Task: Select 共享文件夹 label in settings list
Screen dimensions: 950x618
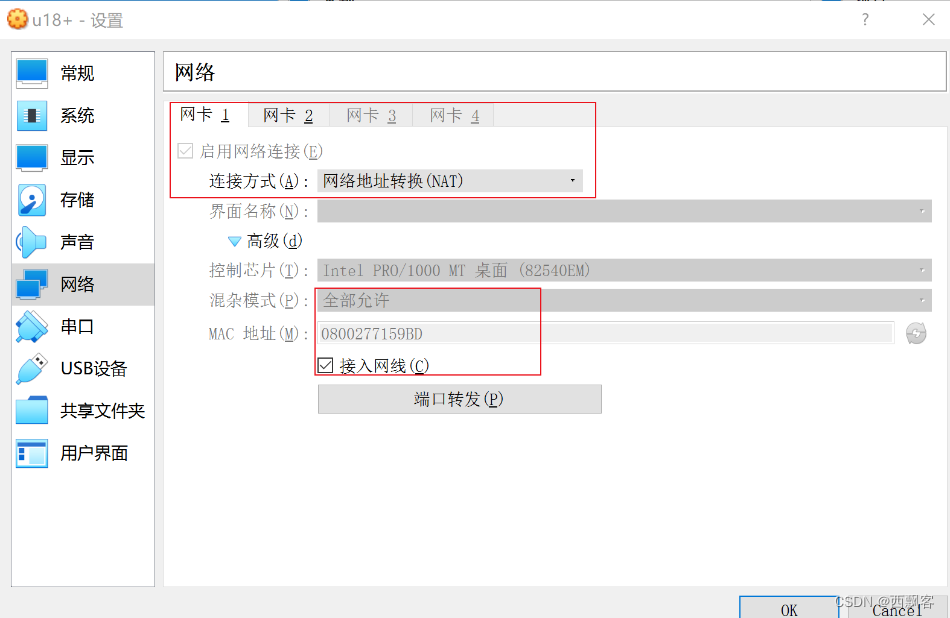Action: [103, 411]
